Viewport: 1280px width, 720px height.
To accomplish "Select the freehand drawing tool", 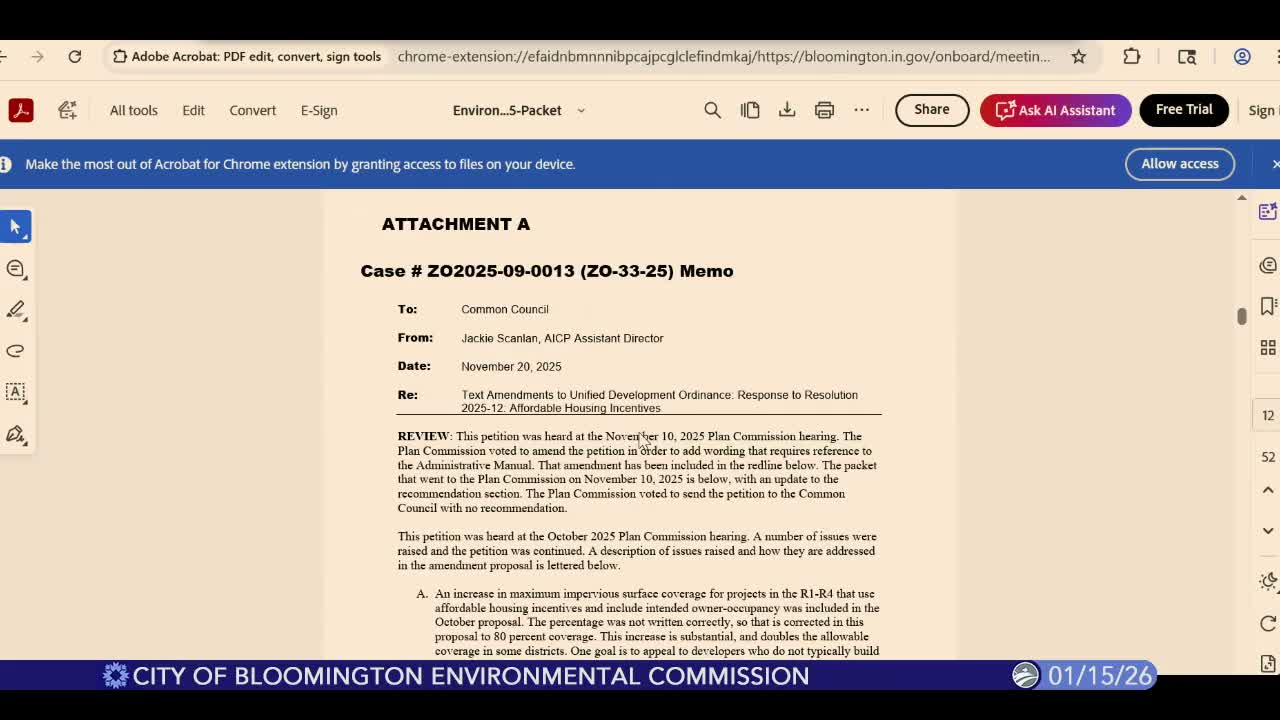I will click(15, 351).
